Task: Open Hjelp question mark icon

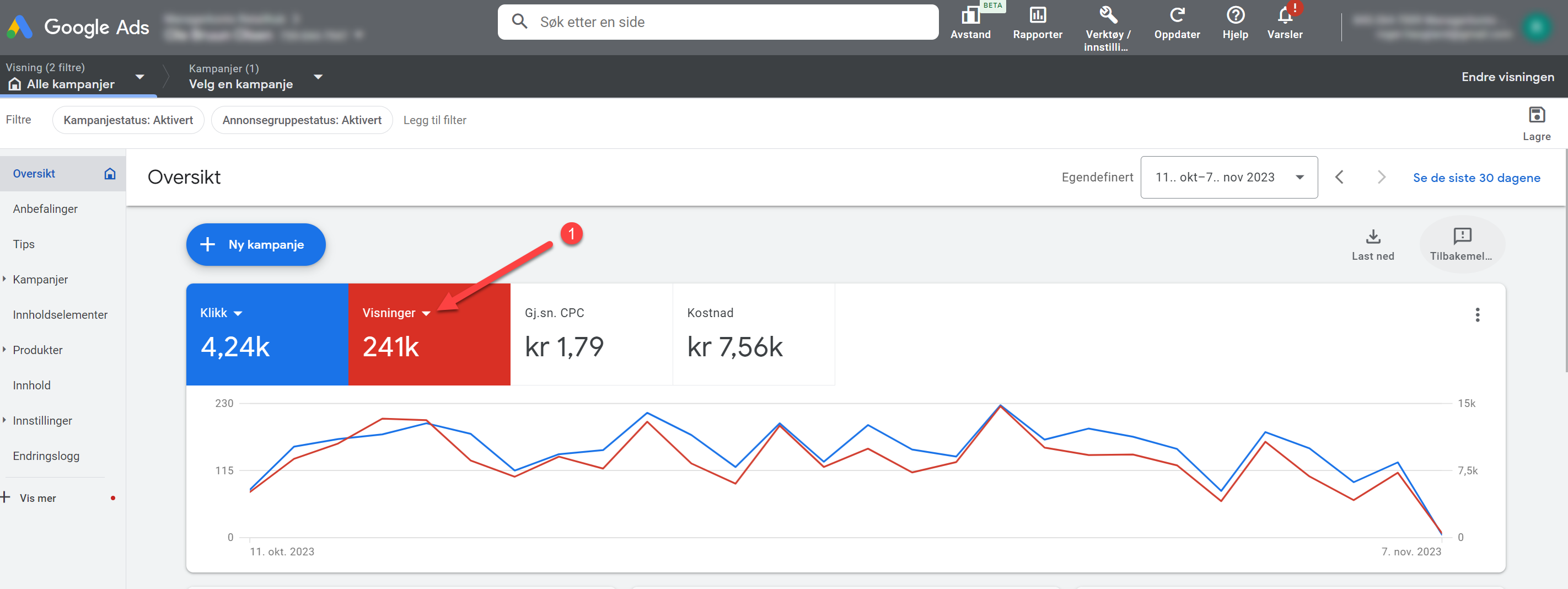Action: 1235,16
